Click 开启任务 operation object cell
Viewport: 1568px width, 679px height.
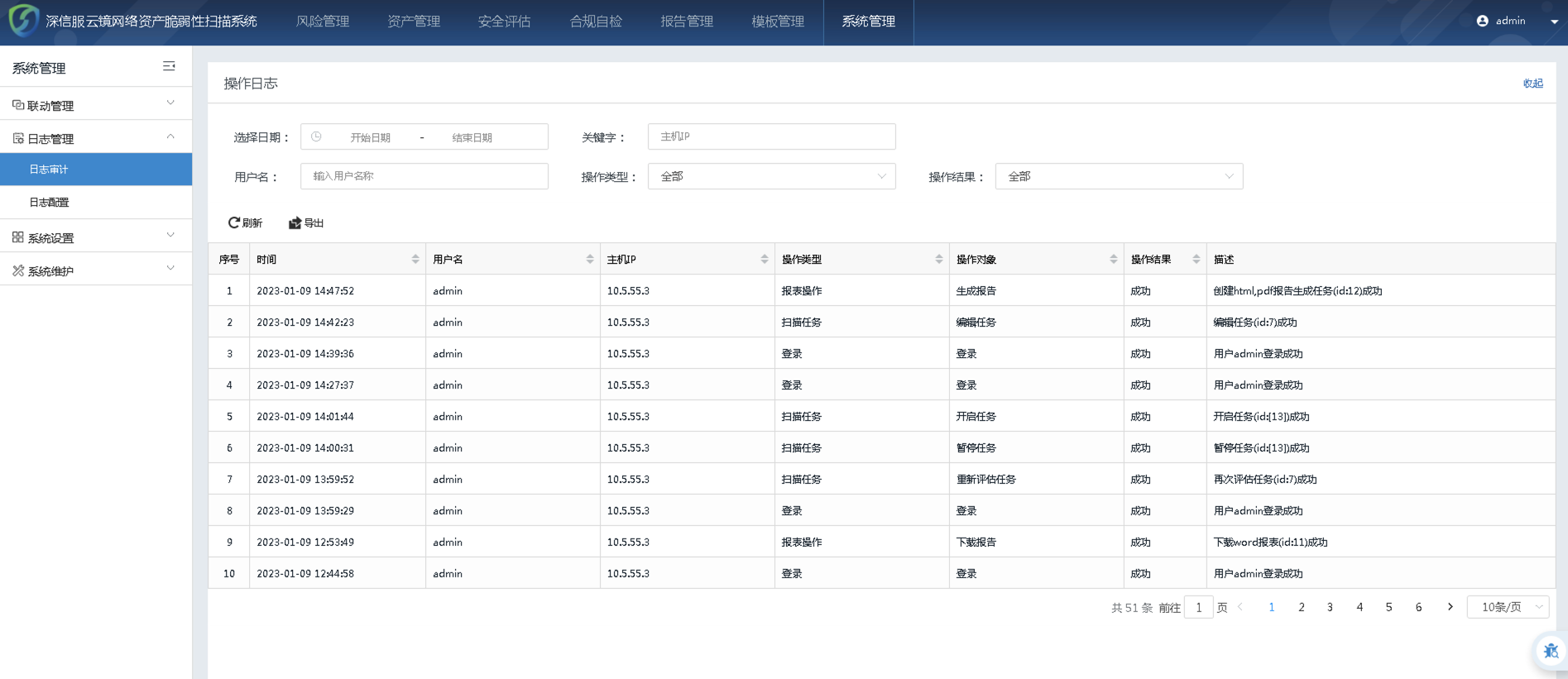coord(976,417)
